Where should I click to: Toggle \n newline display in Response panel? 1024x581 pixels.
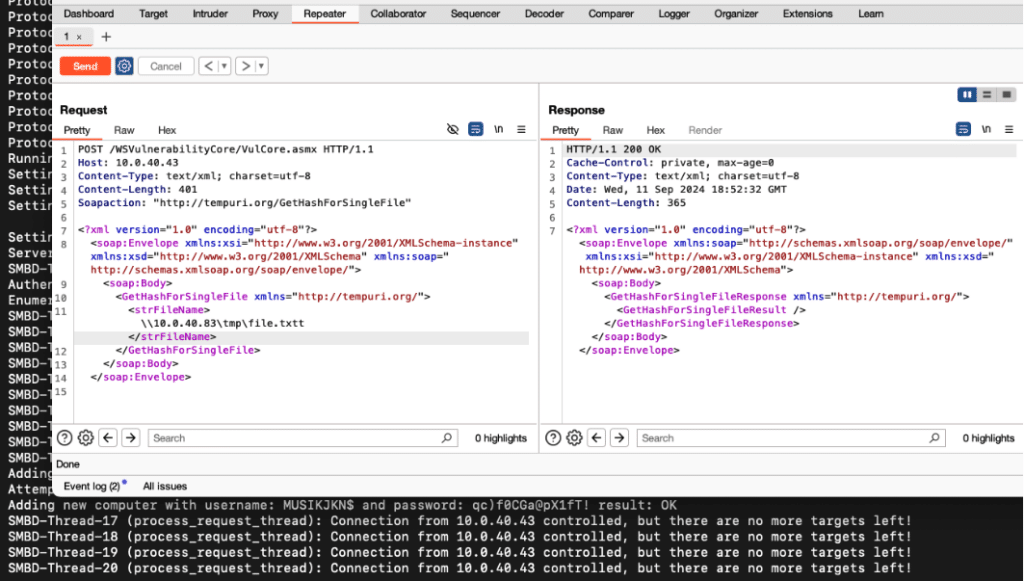click(x=986, y=129)
